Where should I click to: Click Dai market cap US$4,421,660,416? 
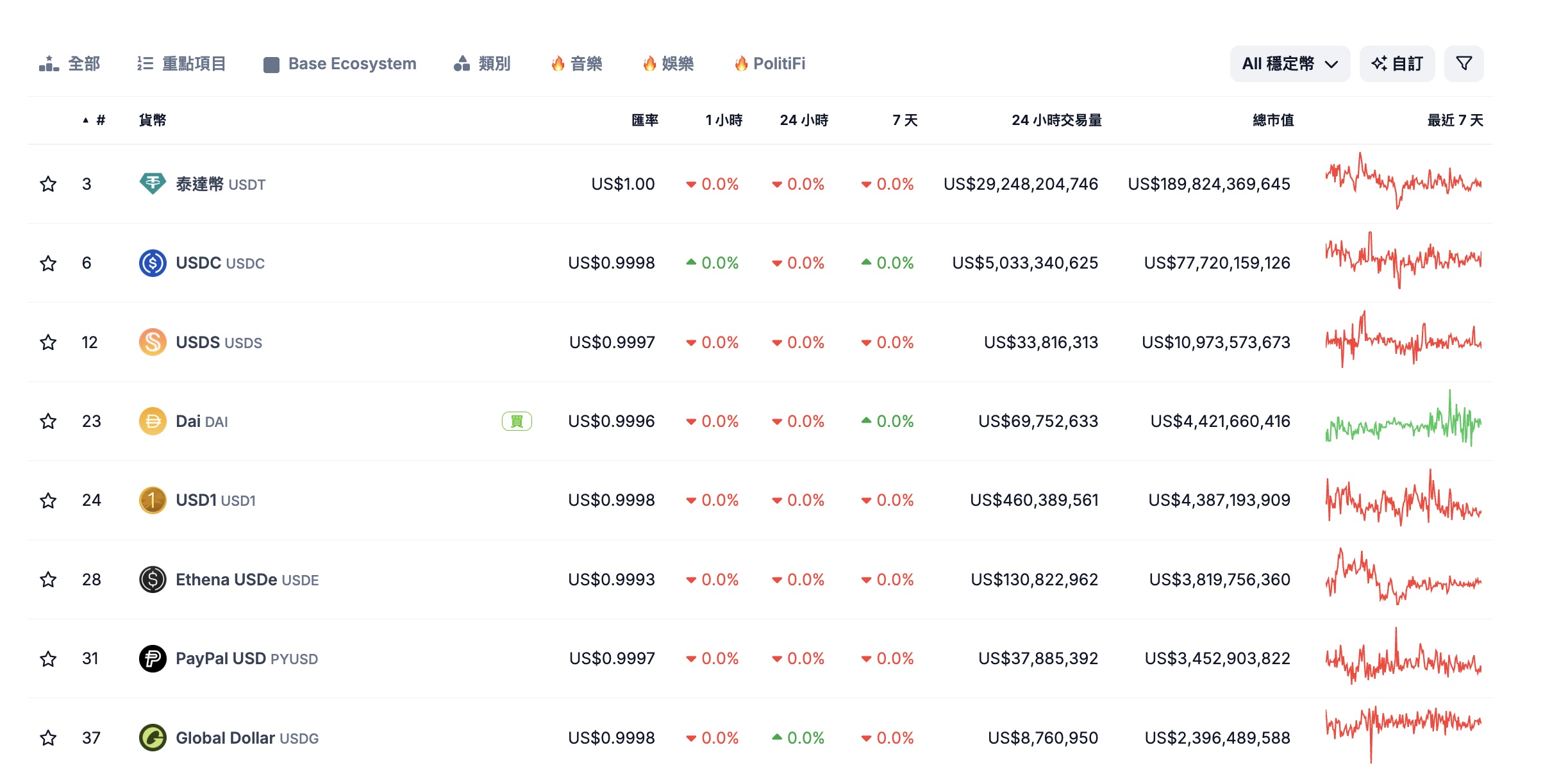point(1220,421)
